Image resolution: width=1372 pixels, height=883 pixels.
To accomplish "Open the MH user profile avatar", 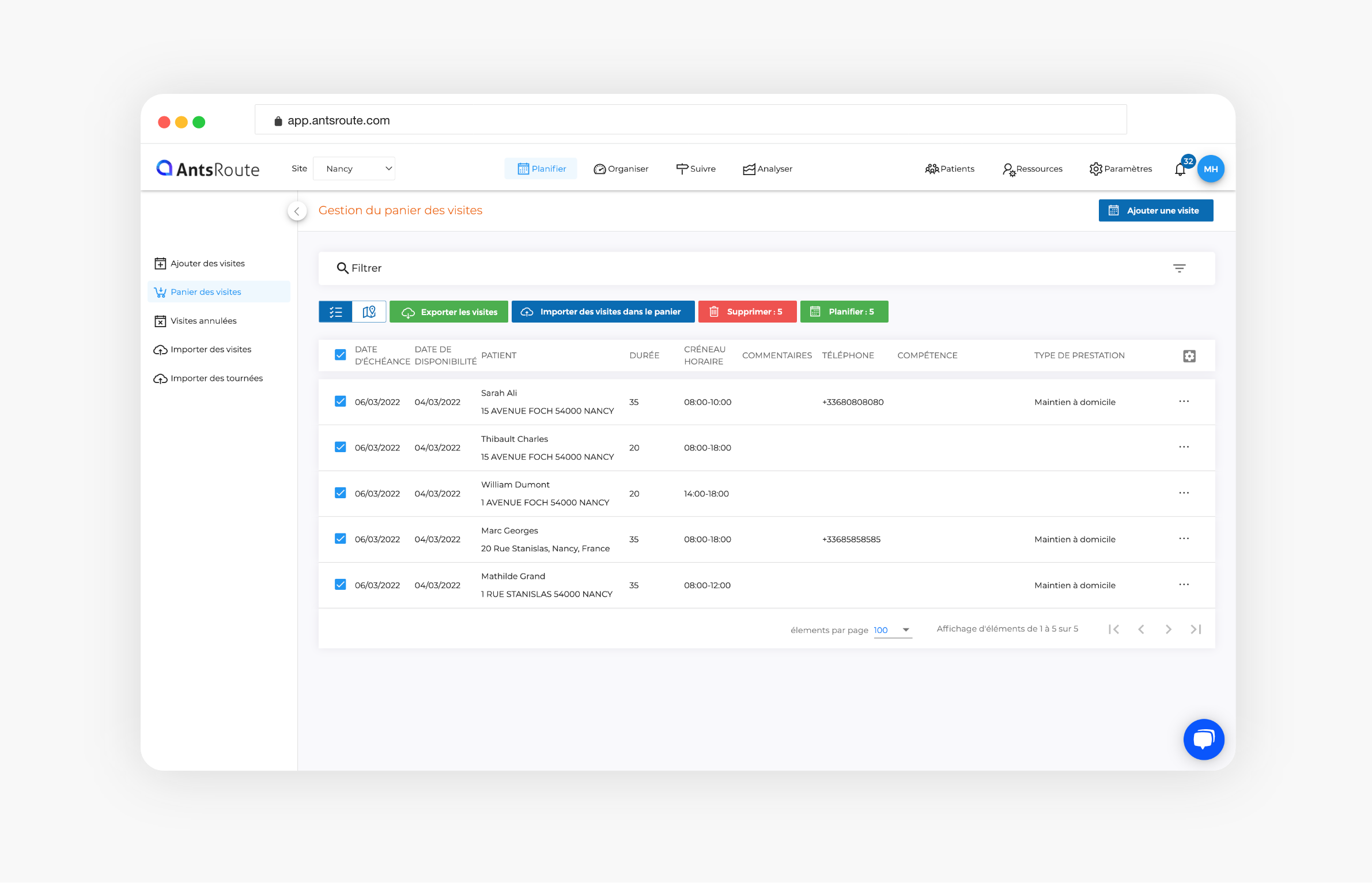I will [1211, 169].
